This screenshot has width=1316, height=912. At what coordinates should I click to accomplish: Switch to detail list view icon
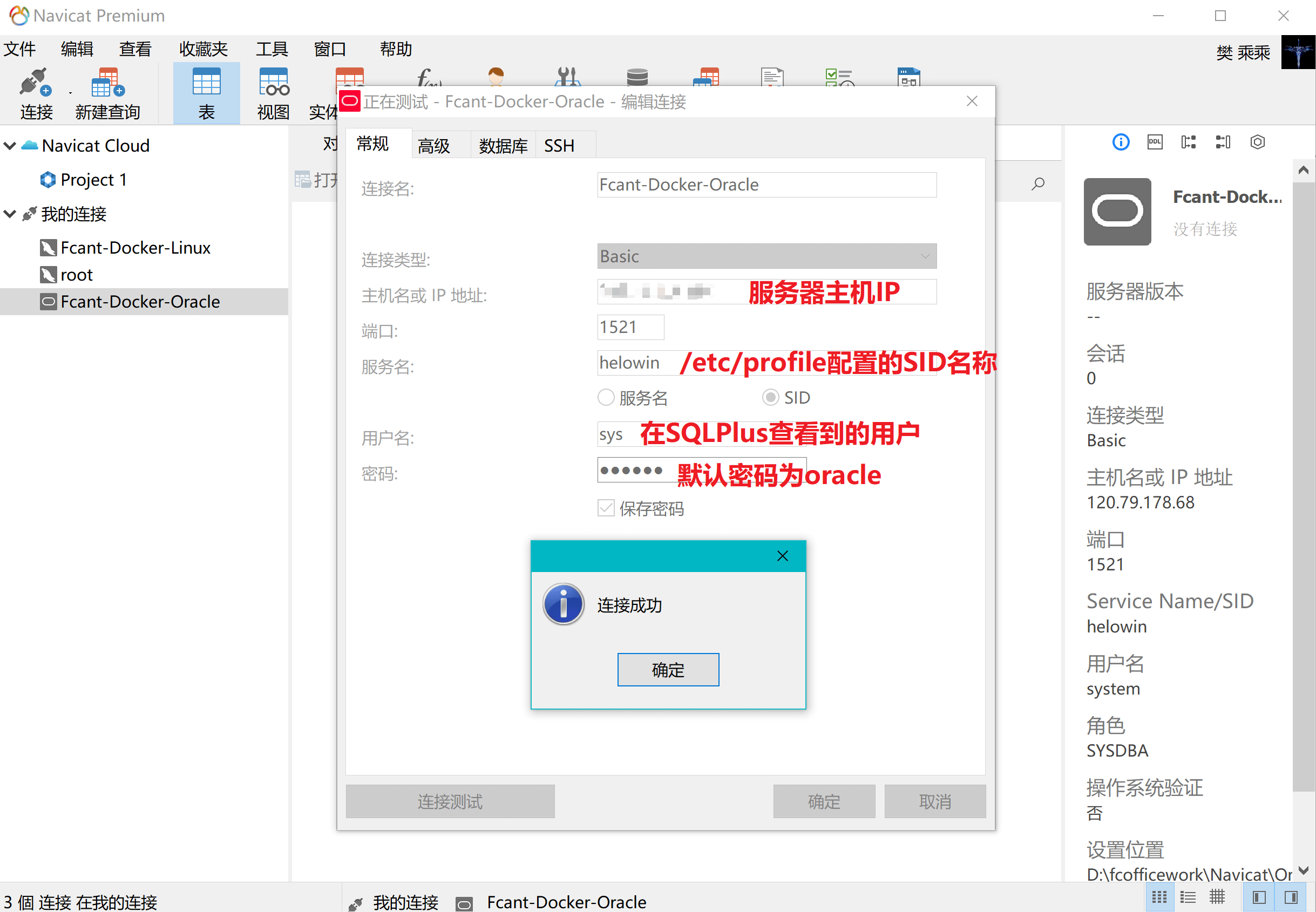click(1188, 897)
